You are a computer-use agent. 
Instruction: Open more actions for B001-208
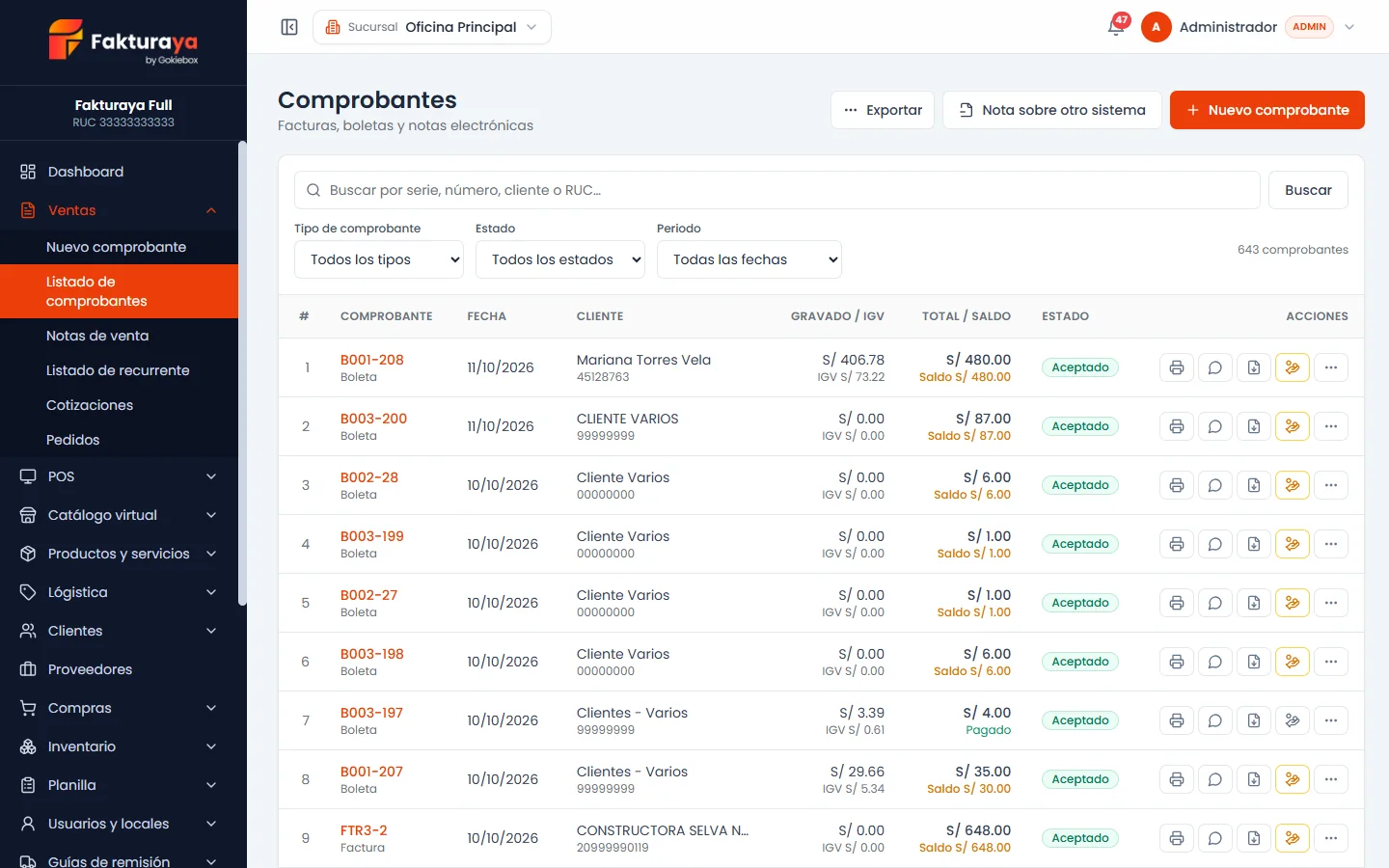coord(1331,367)
